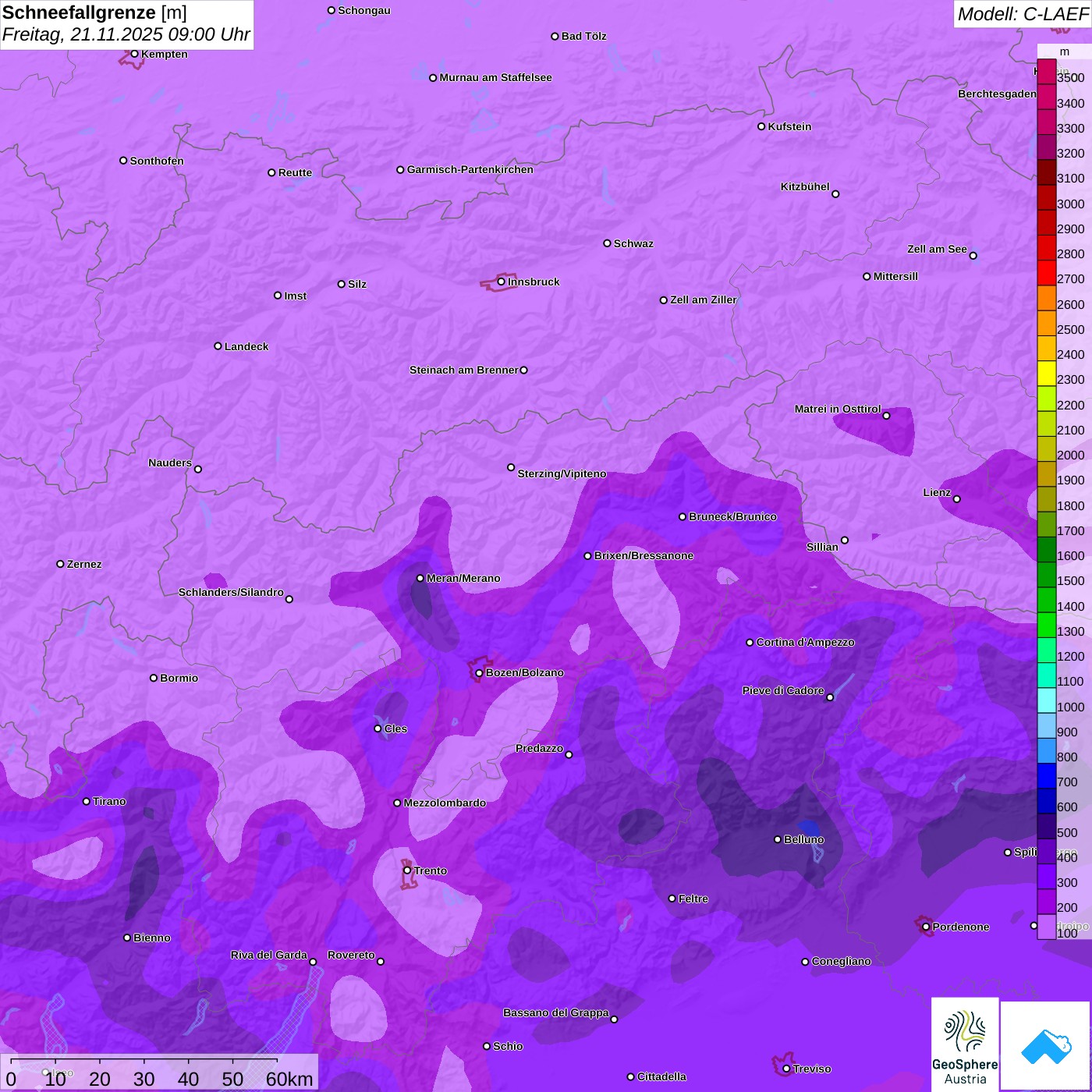Click the Pordenone city marker dot
The image size is (1092, 1092).
[x=926, y=927]
